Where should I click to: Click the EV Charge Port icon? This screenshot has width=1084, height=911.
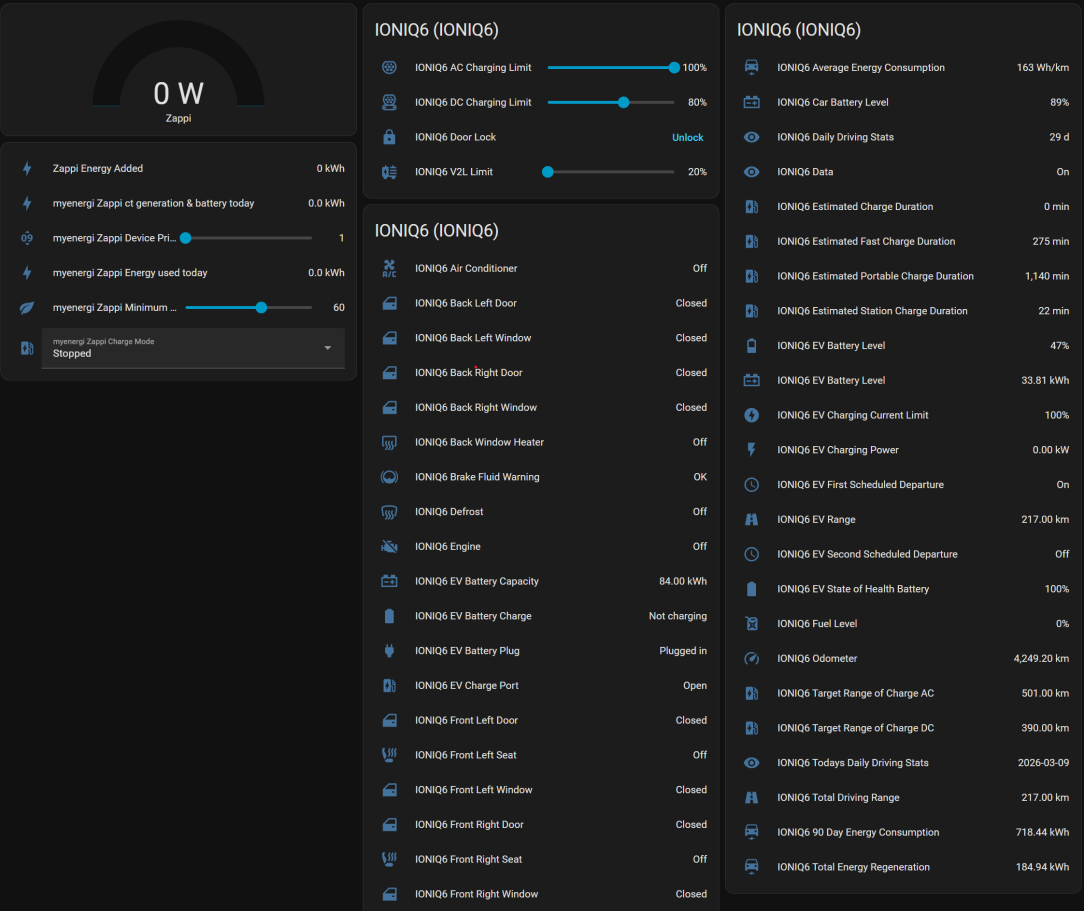click(x=389, y=686)
